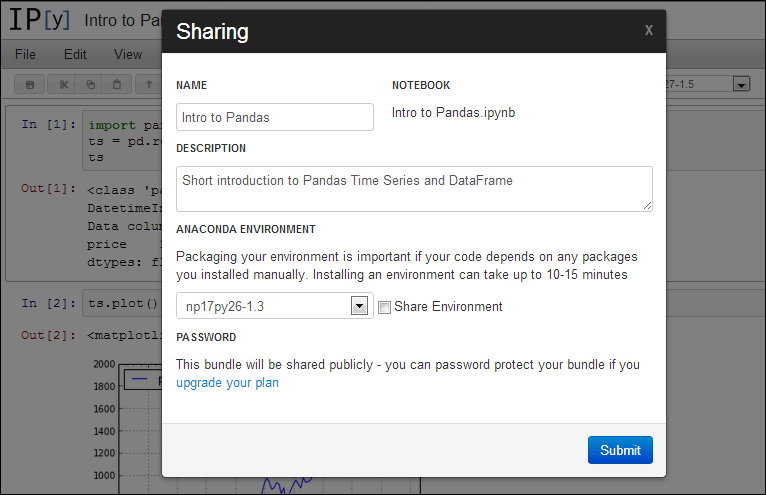Click inside the Description text area
Image resolution: width=766 pixels, height=495 pixels.
click(414, 189)
